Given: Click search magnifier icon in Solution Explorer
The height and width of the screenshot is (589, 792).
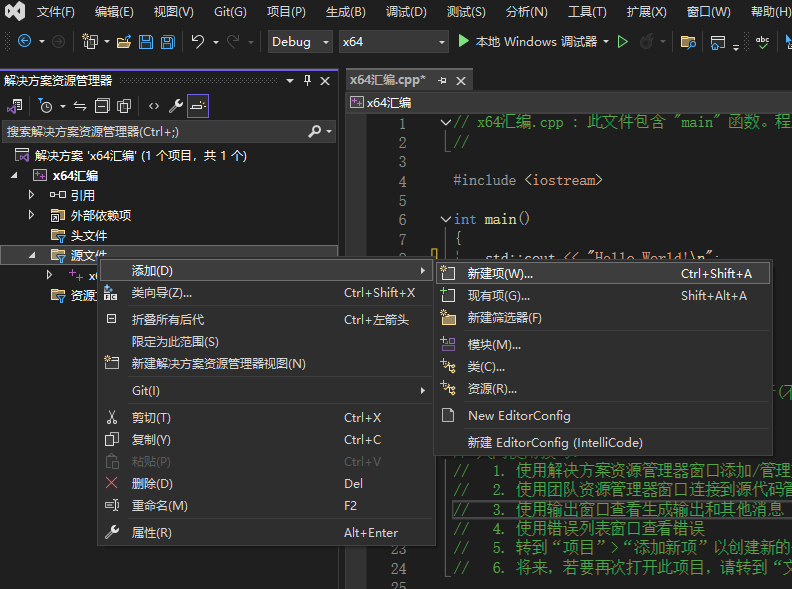Looking at the screenshot, I should [315, 131].
